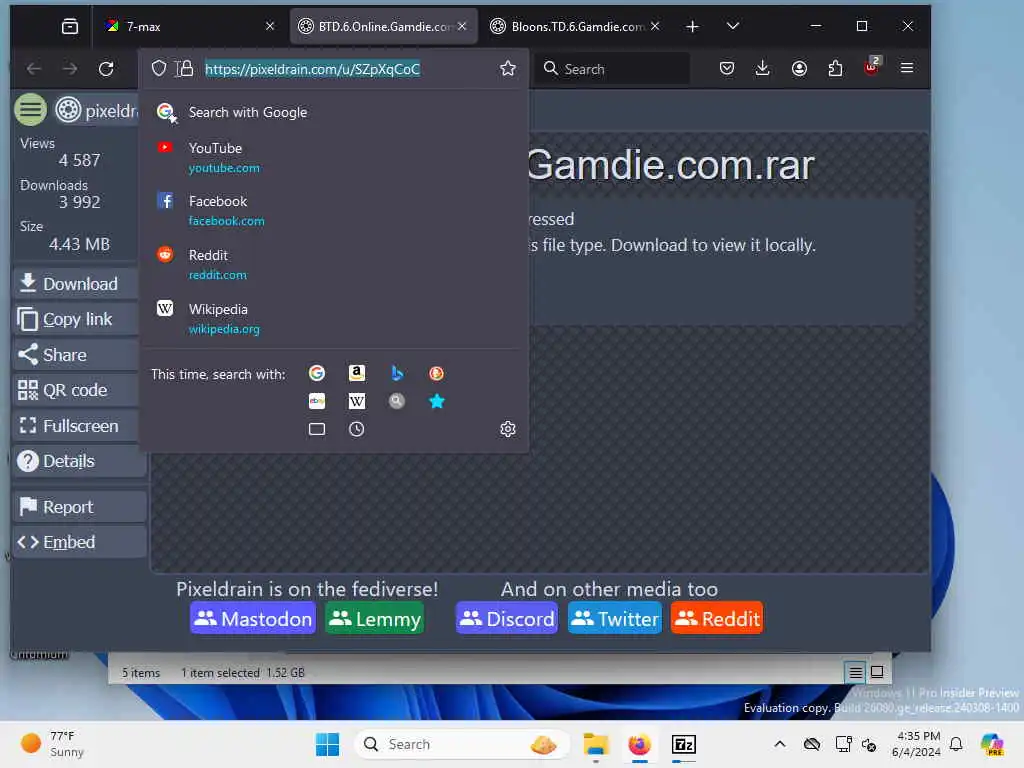The height and width of the screenshot is (768, 1024).
Task: Open search settings gear icon
Action: coord(507,429)
